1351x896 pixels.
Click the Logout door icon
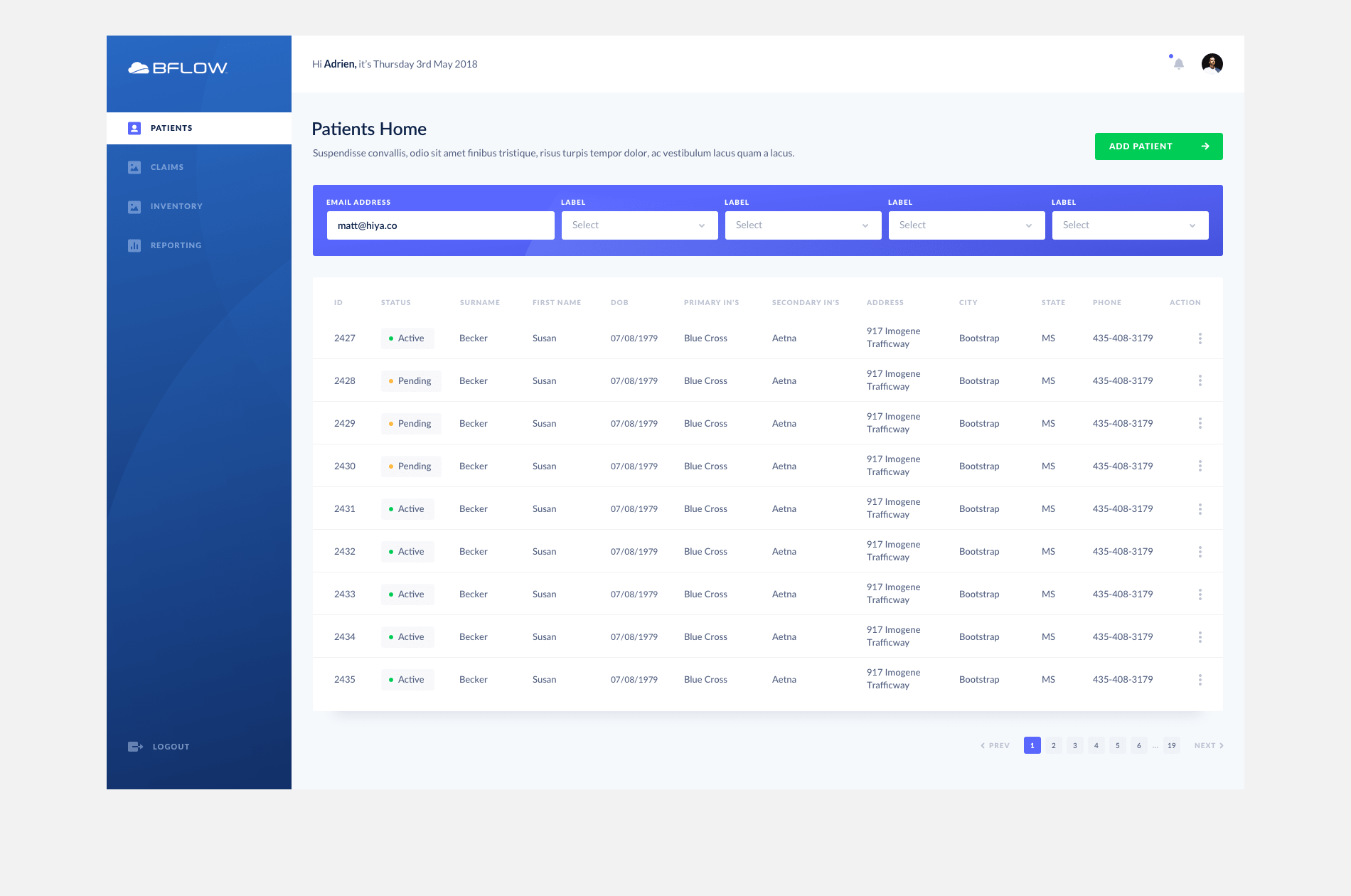coord(135,747)
